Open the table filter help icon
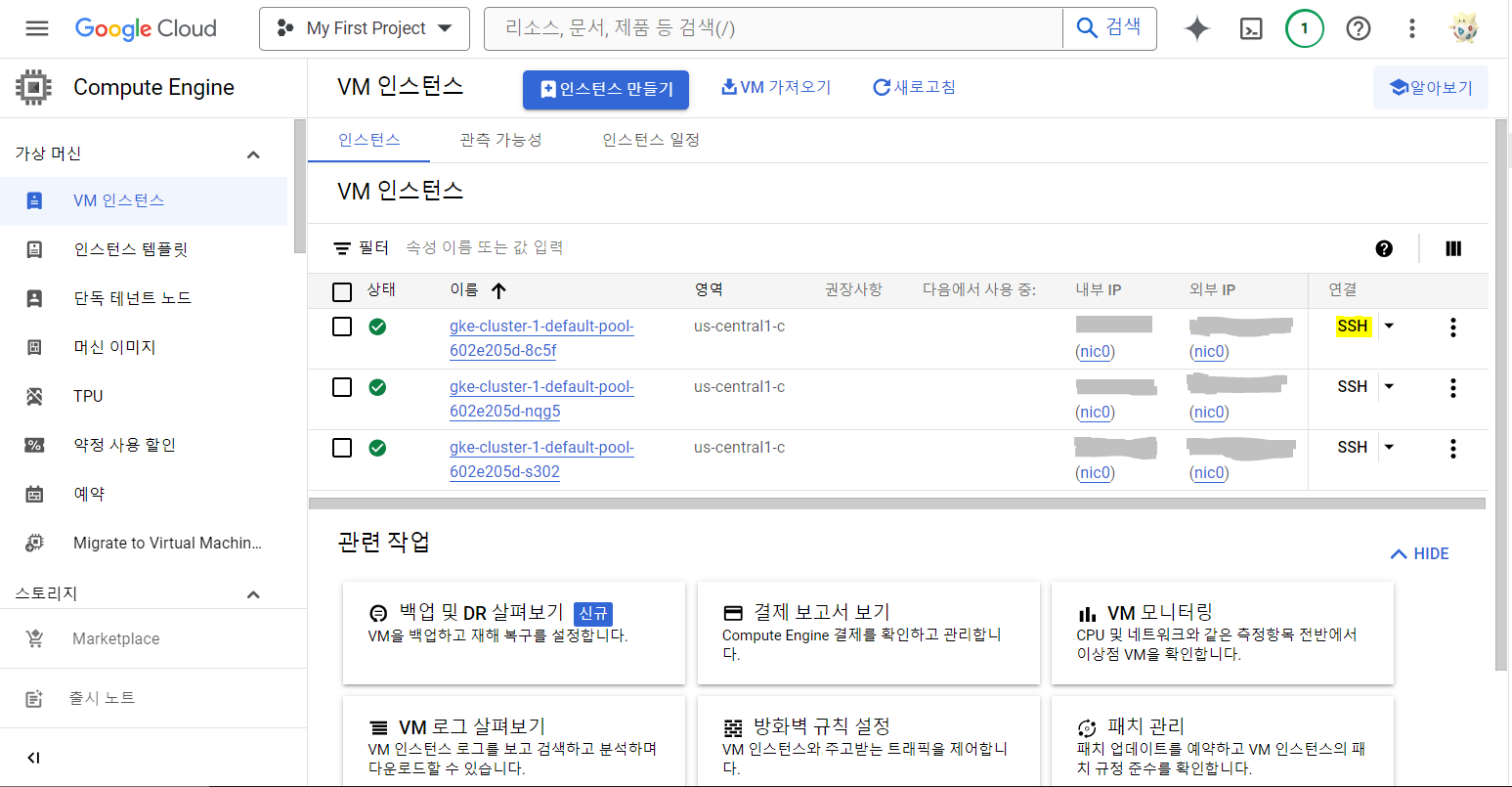 click(1384, 248)
